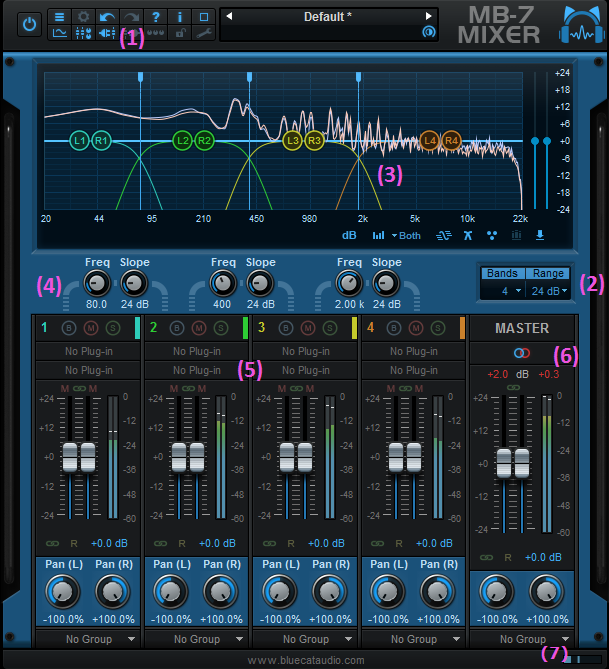Open the help question mark icon
Image resolution: width=609 pixels, height=669 pixels.
[155, 17]
